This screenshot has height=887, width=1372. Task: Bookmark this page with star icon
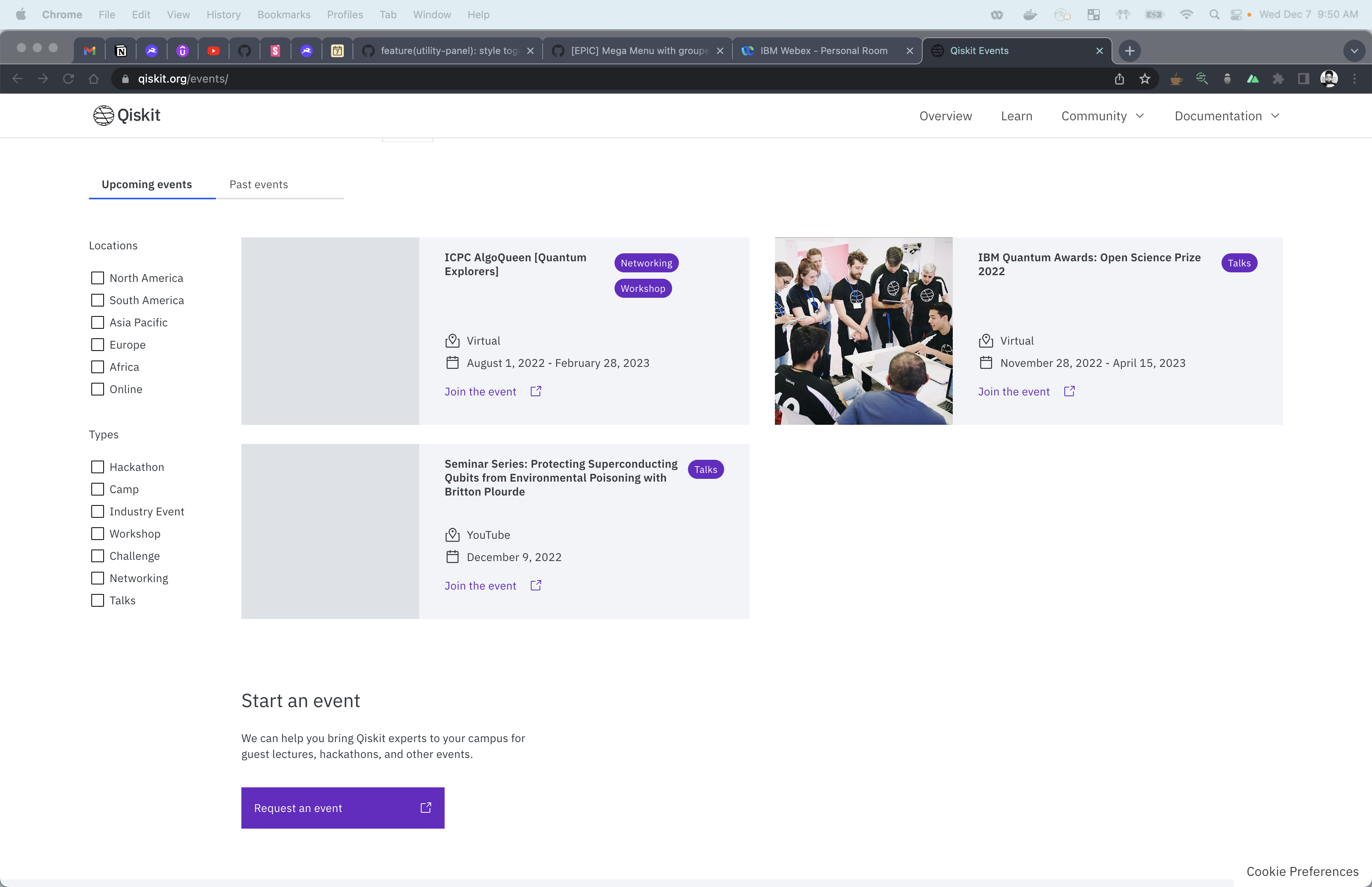(1145, 79)
